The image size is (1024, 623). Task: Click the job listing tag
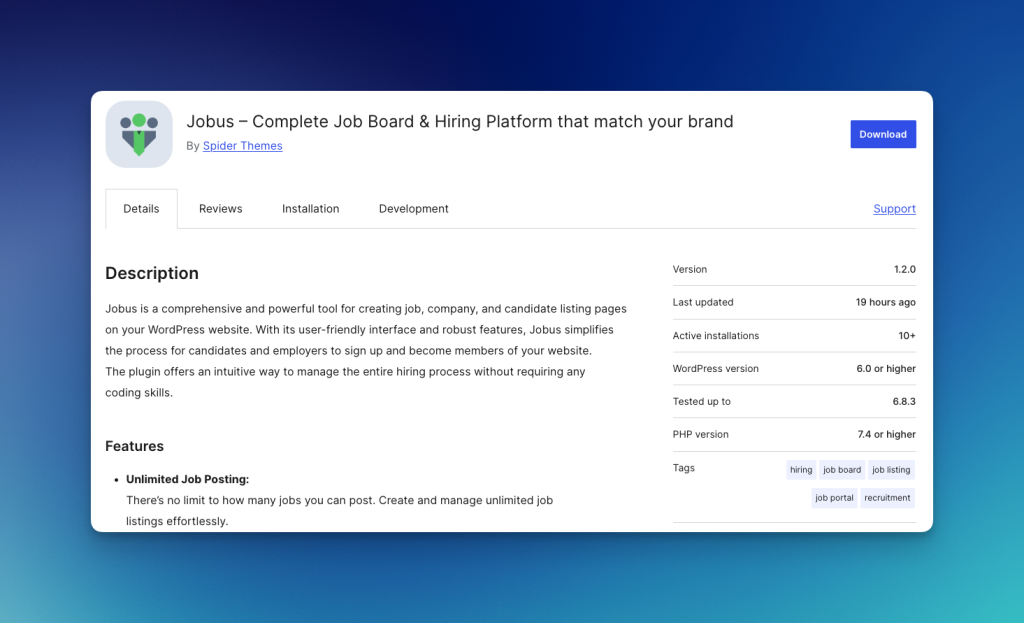point(891,470)
